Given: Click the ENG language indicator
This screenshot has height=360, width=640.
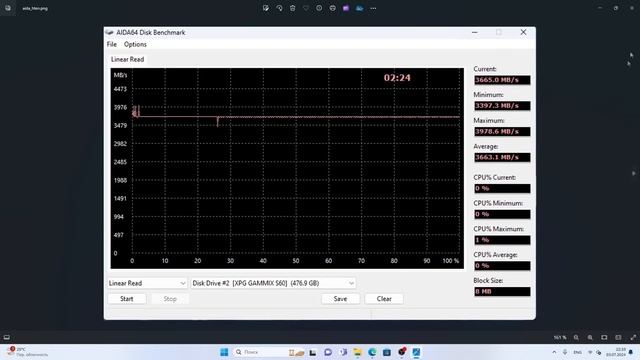Looking at the screenshot, I should tap(578, 352).
